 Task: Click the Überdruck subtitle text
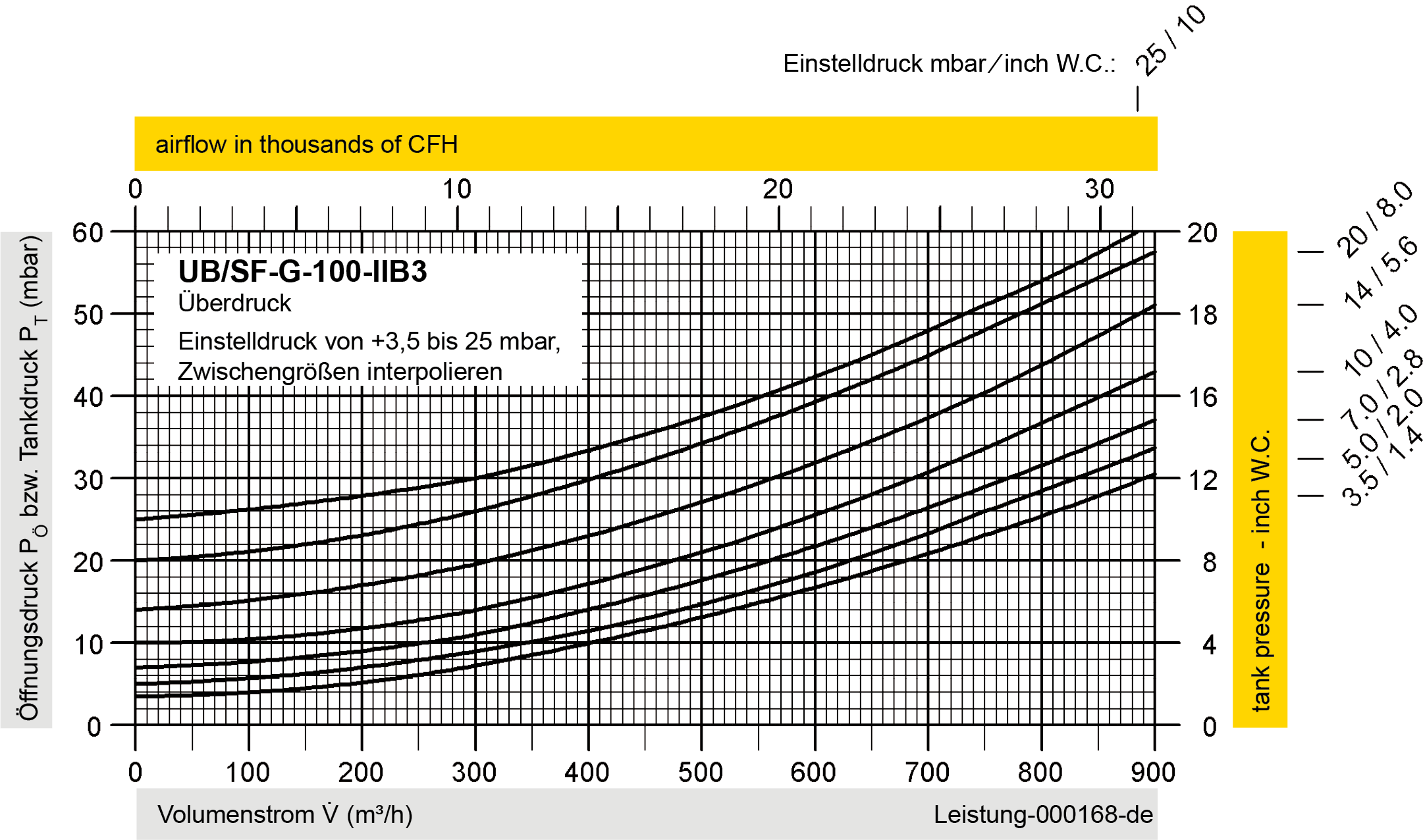(x=234, y=303)
